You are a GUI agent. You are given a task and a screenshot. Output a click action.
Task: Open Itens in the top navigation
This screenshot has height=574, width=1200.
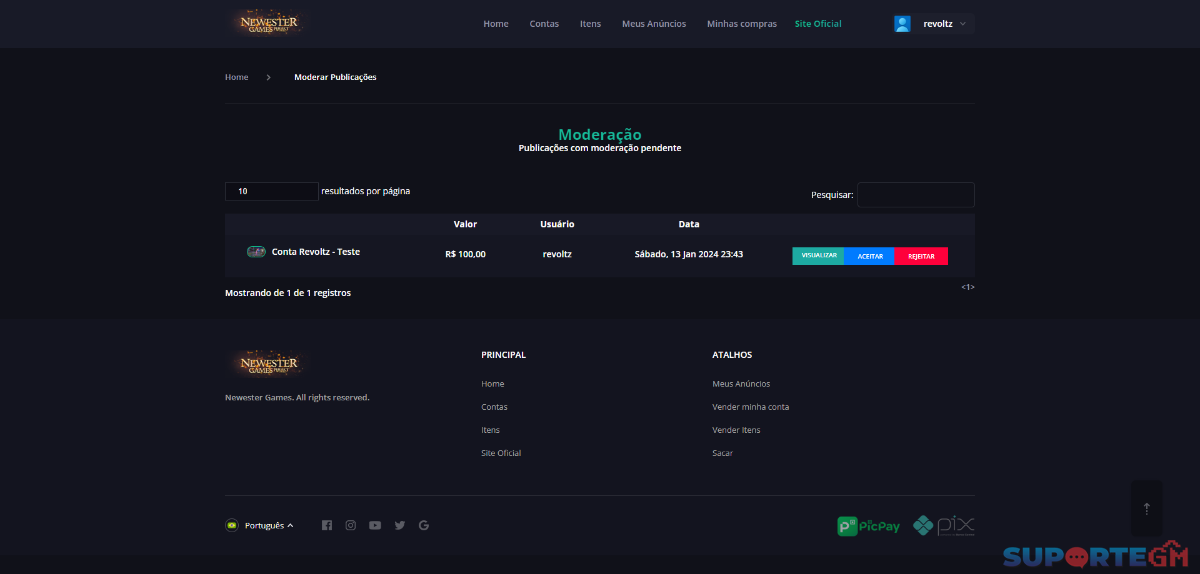[x=590, y=24]
